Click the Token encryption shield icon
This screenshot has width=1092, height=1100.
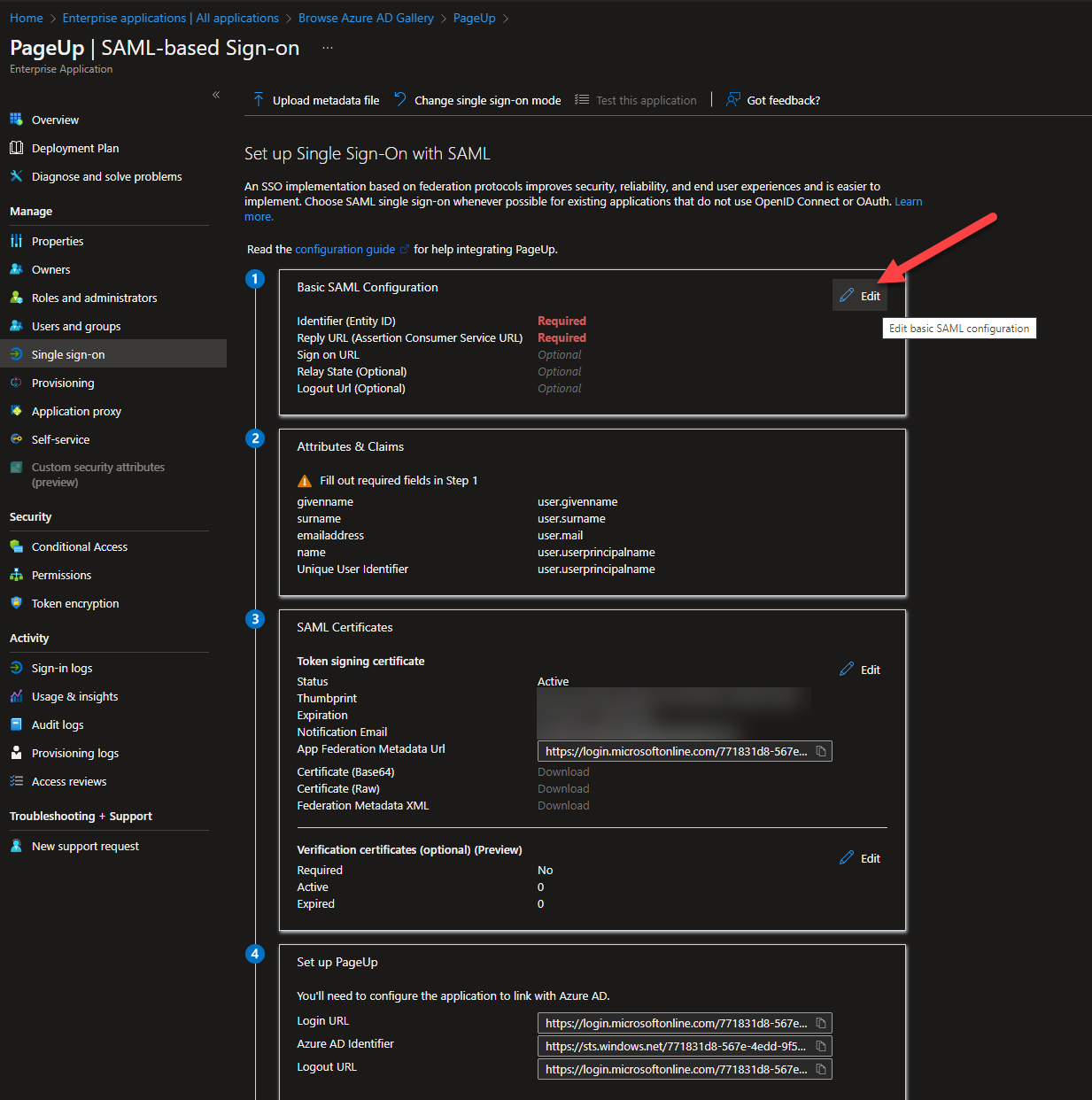16,603
